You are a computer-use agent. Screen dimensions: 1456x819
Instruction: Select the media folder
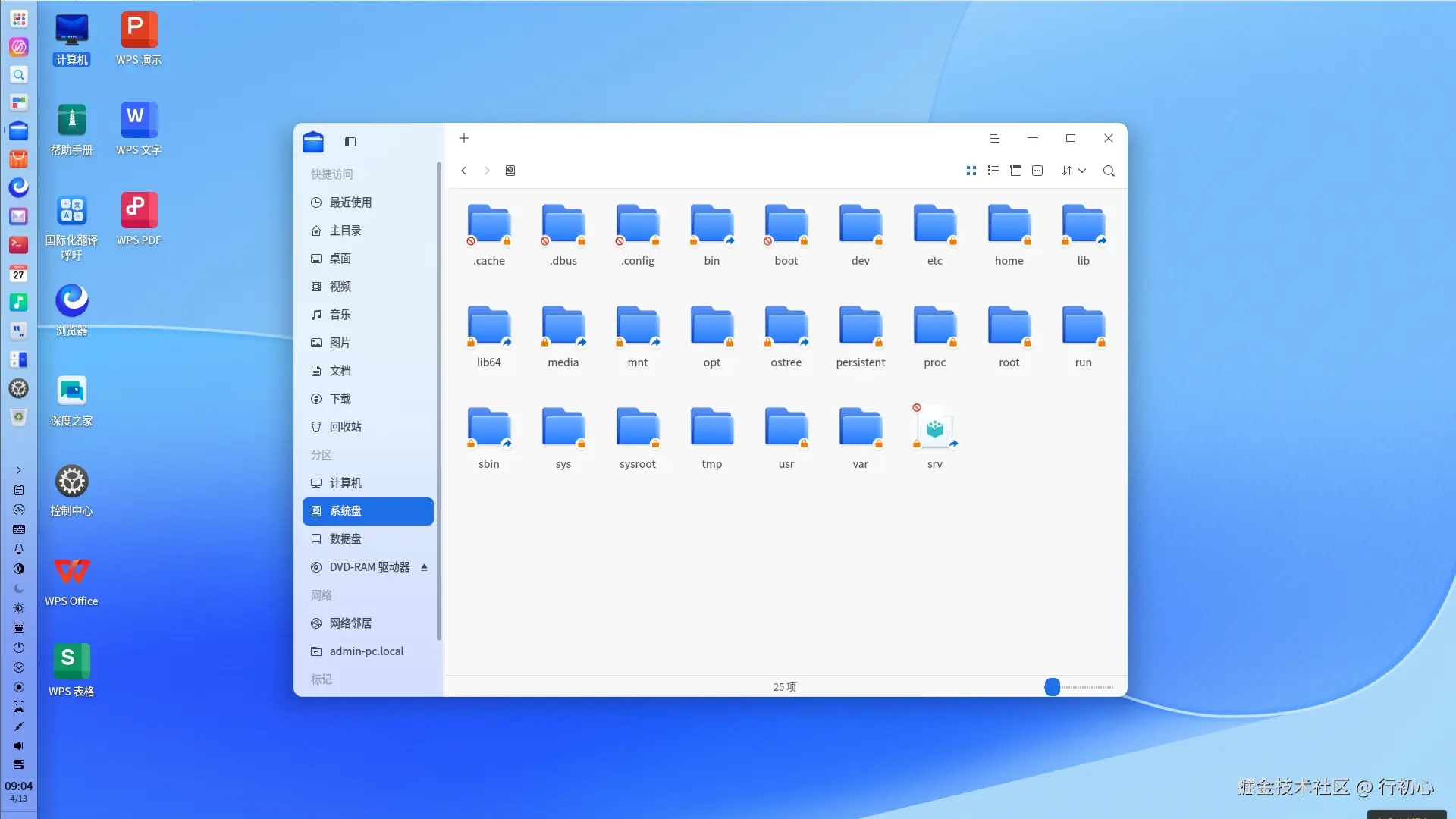(563, 337)
